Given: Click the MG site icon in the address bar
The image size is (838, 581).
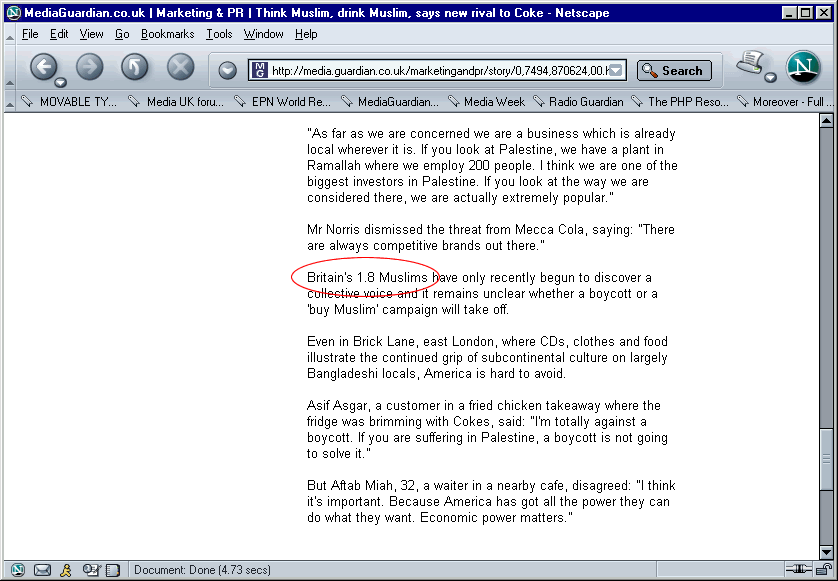Looking at the screenshot, I should pyautogui.click(x=260, y=70).
